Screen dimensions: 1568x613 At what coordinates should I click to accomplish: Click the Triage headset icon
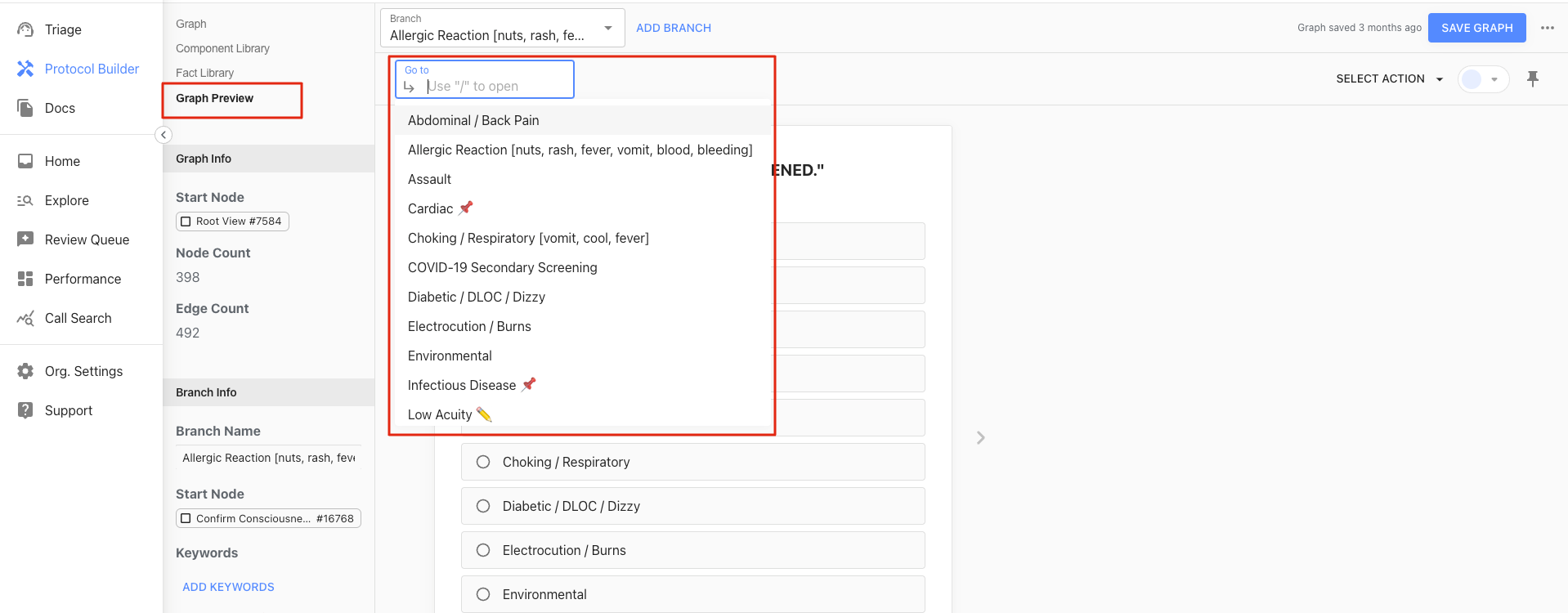coord(25,29)
